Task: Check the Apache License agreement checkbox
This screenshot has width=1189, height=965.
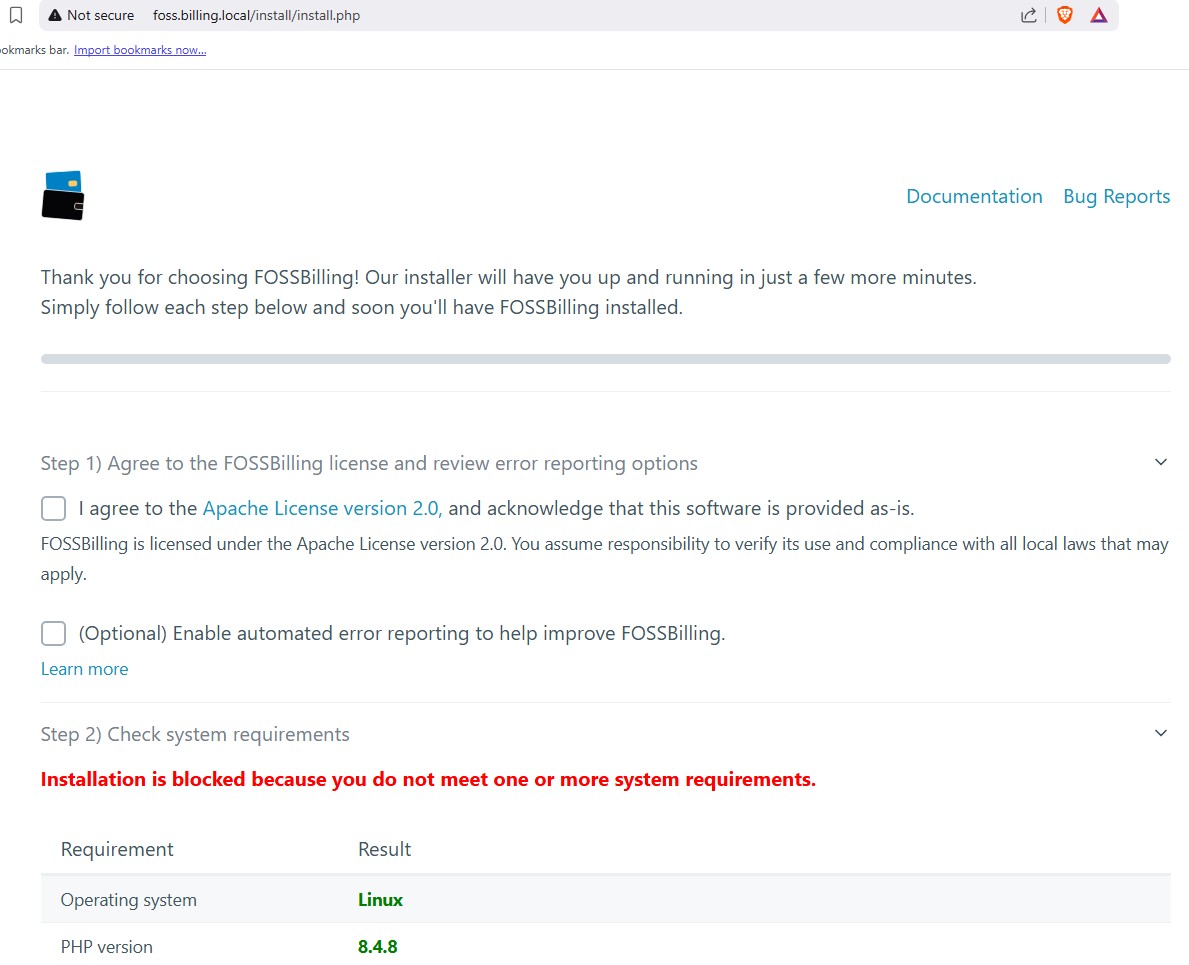Action: coord(53,509)
